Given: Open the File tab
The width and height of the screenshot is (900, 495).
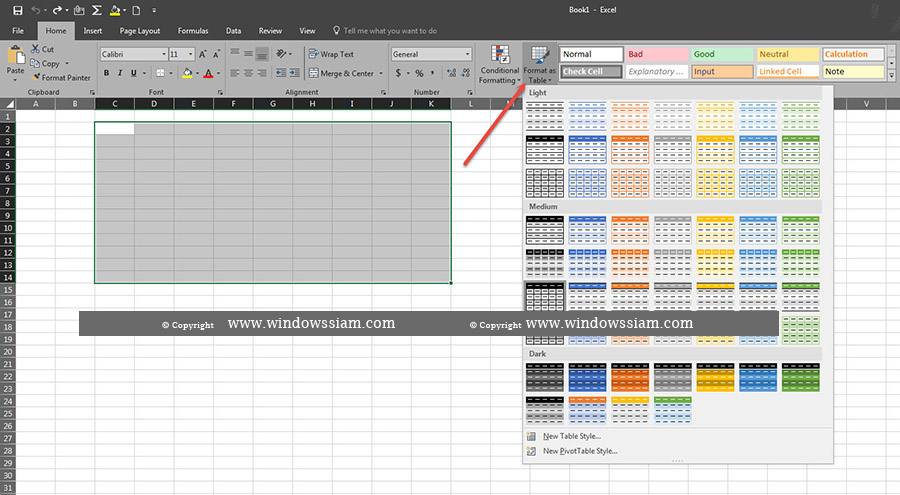Looking at the screenshot, I should click(x=18, y=31).
